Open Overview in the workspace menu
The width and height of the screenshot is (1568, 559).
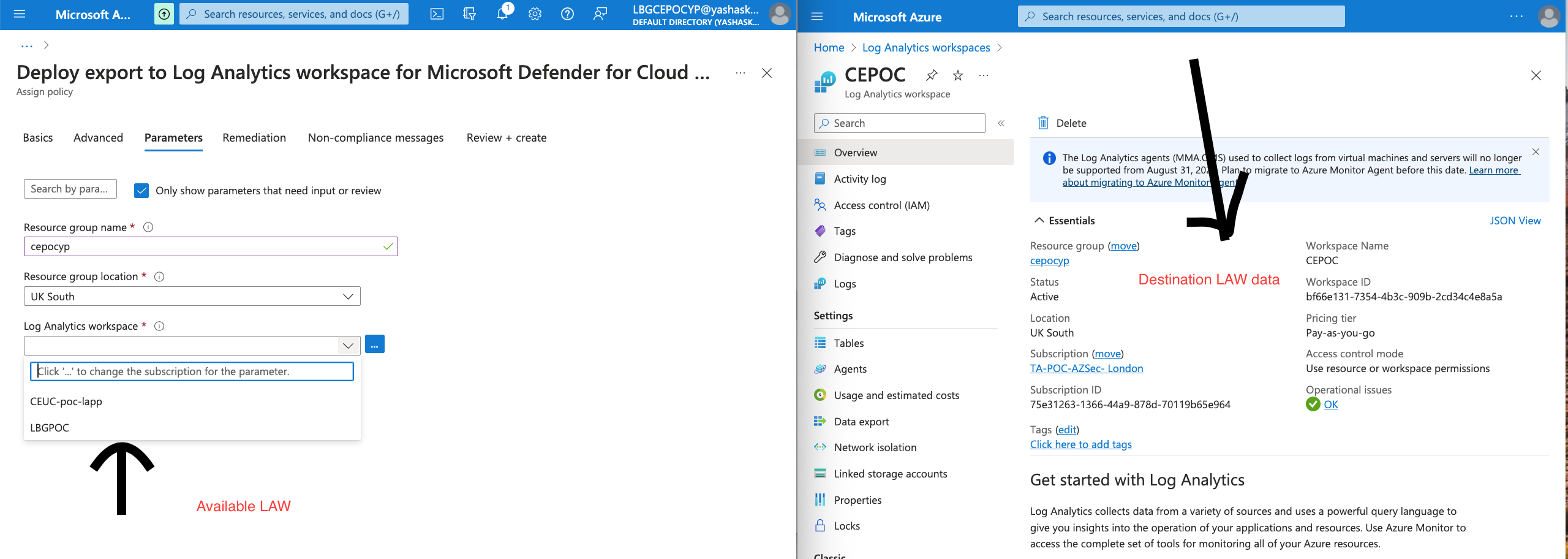click(x=906, y=153)
